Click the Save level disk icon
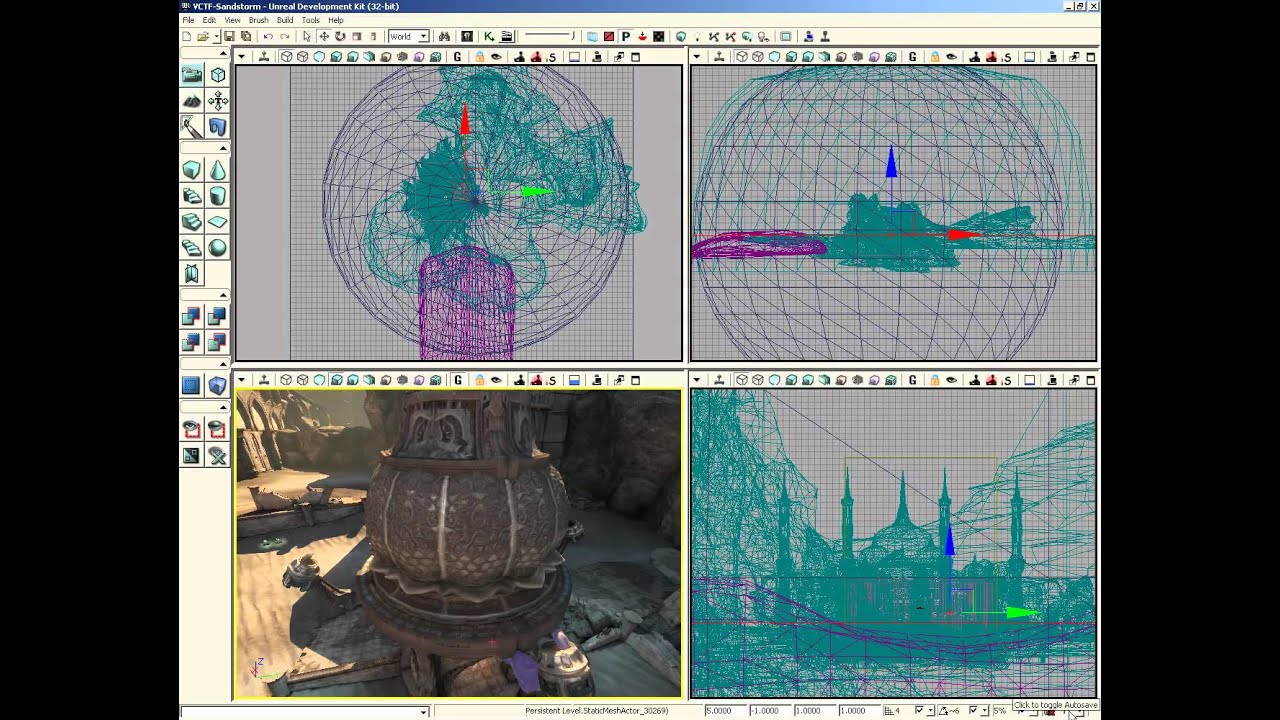 229,37
